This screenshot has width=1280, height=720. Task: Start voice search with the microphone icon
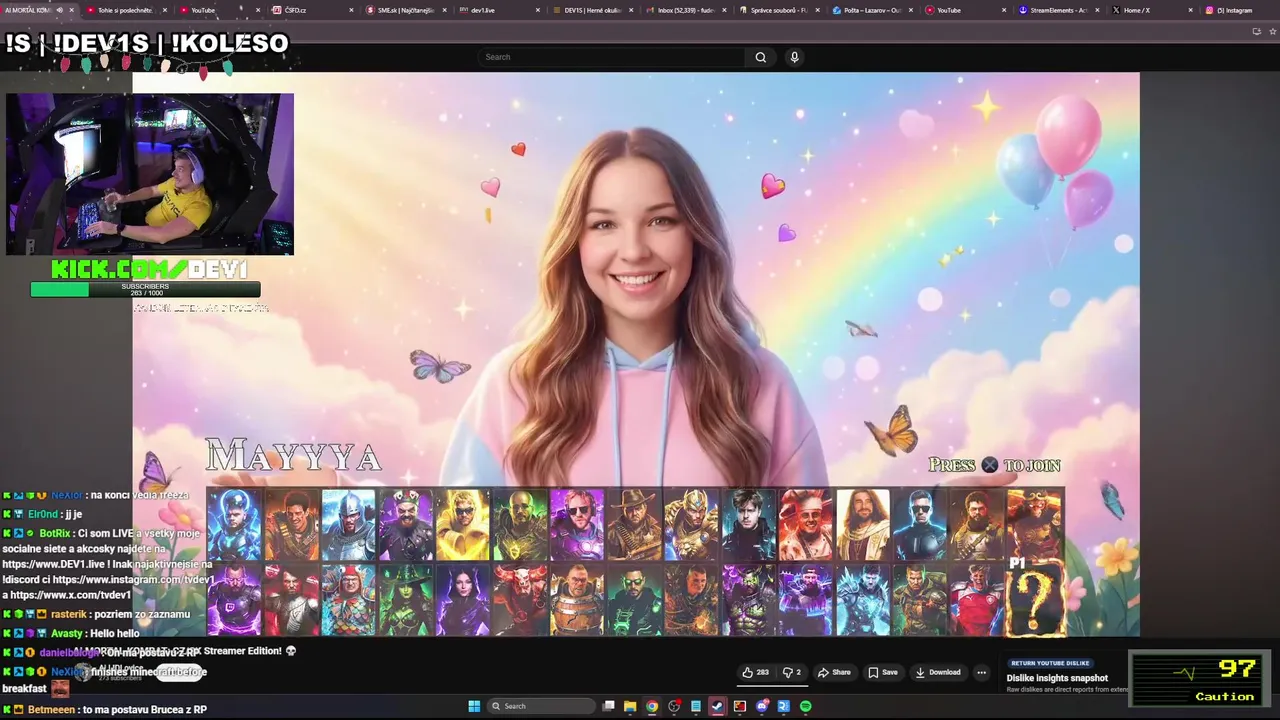794,57
